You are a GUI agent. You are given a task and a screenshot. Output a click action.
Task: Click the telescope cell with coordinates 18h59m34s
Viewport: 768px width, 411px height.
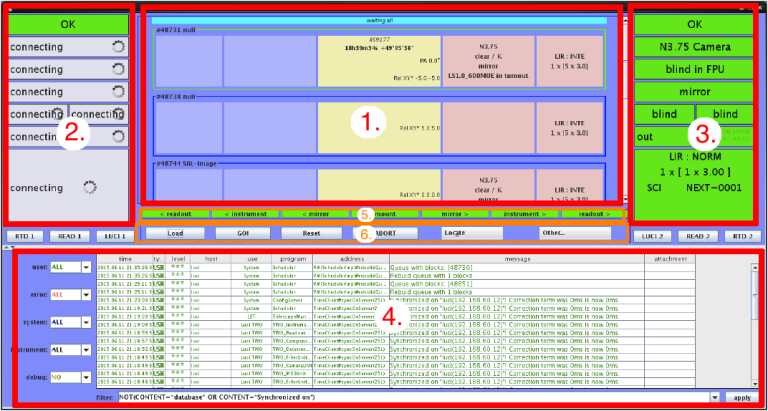(379, 61)
